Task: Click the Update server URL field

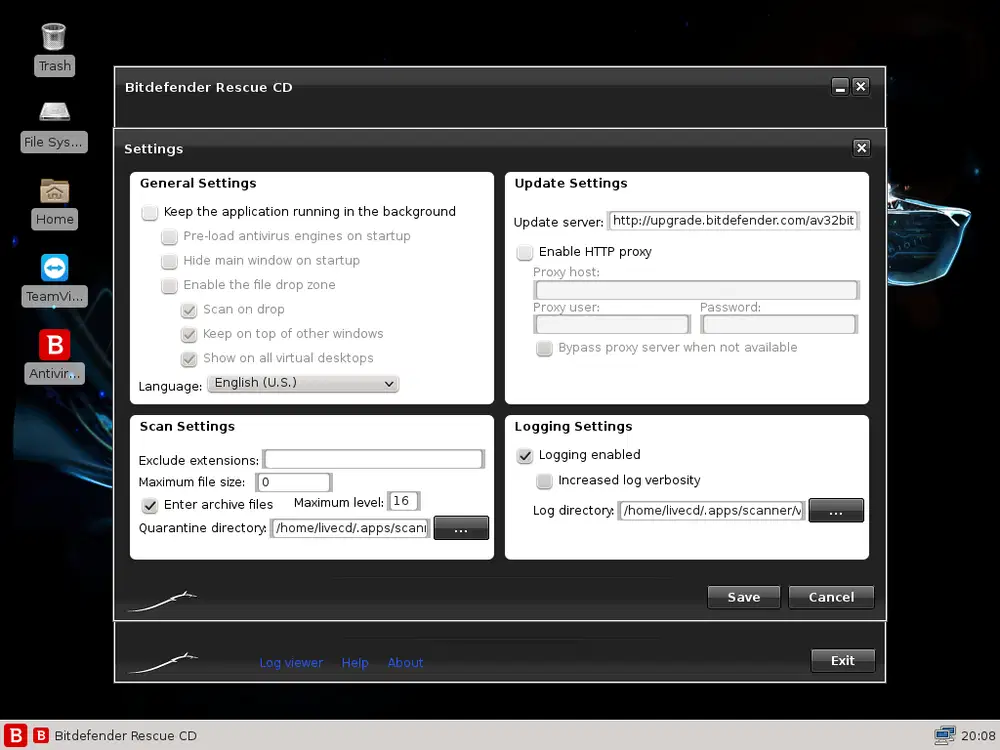Action: [x=733, y=221]
